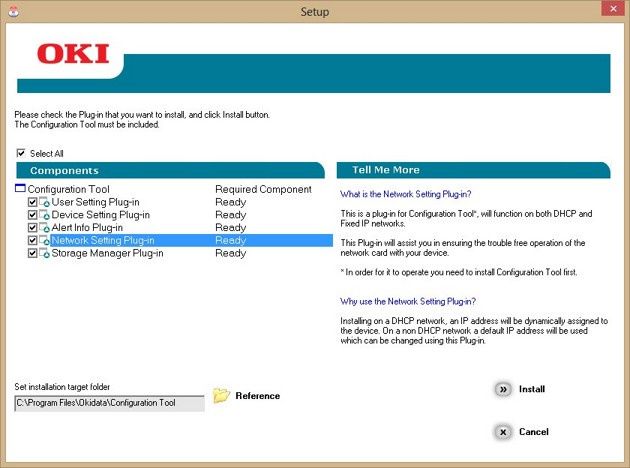630x468 pixels.
Task: Select the Alert Info Plug-in row
Action: (180, 228)
